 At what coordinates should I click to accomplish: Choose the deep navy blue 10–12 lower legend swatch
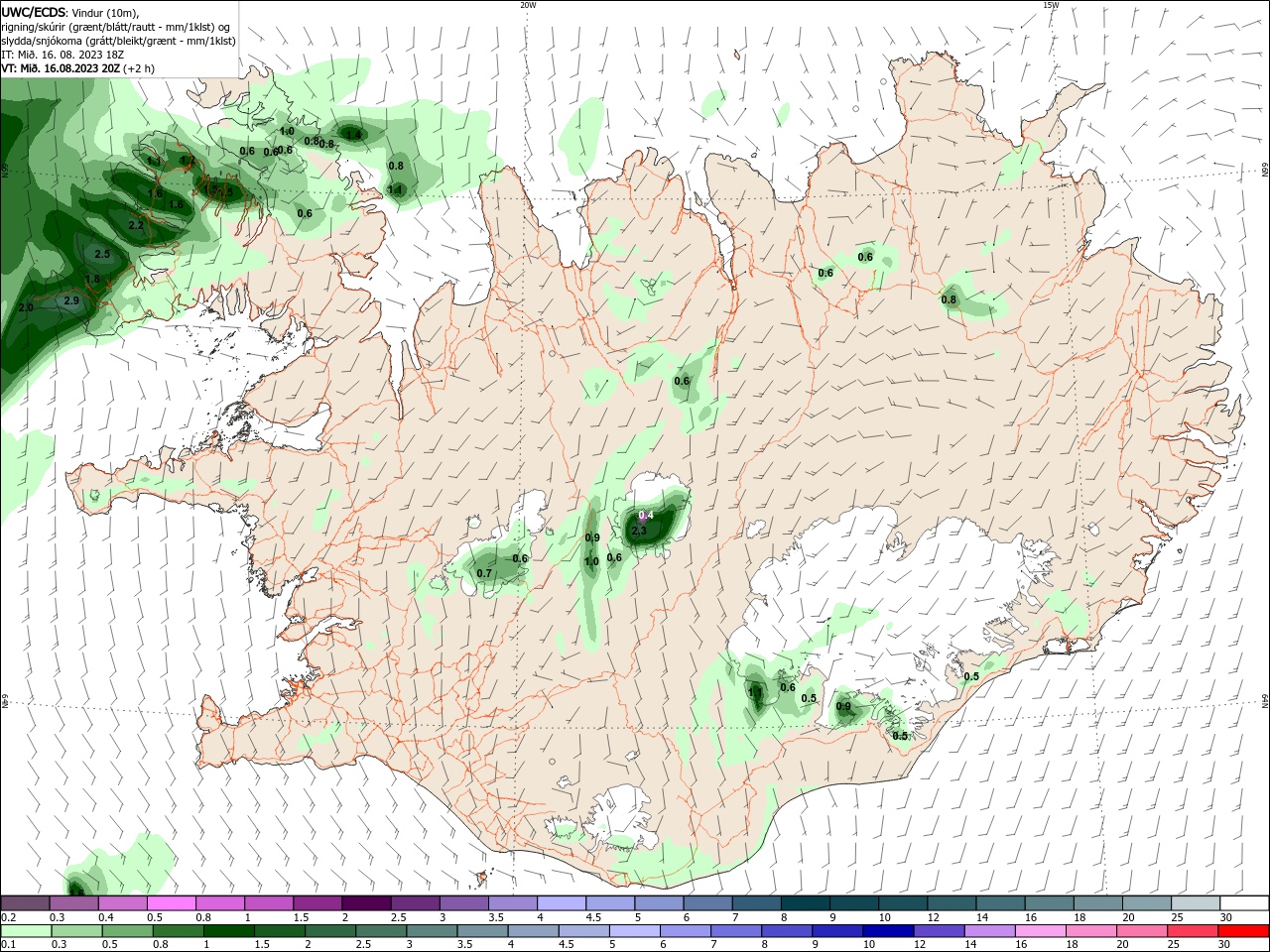887,931
